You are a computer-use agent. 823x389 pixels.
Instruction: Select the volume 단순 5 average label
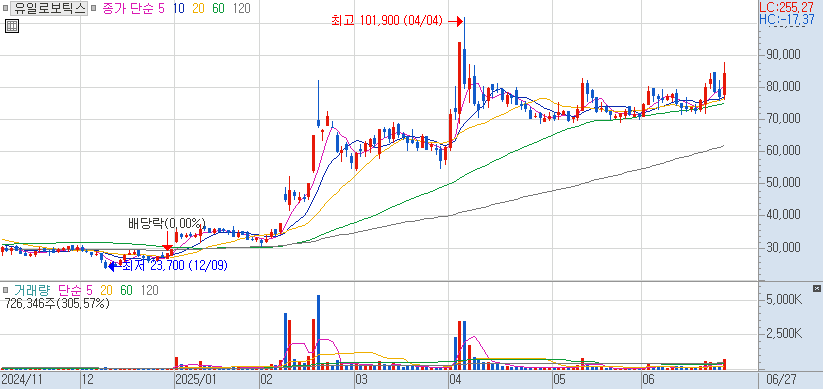[x=75, y=290]
